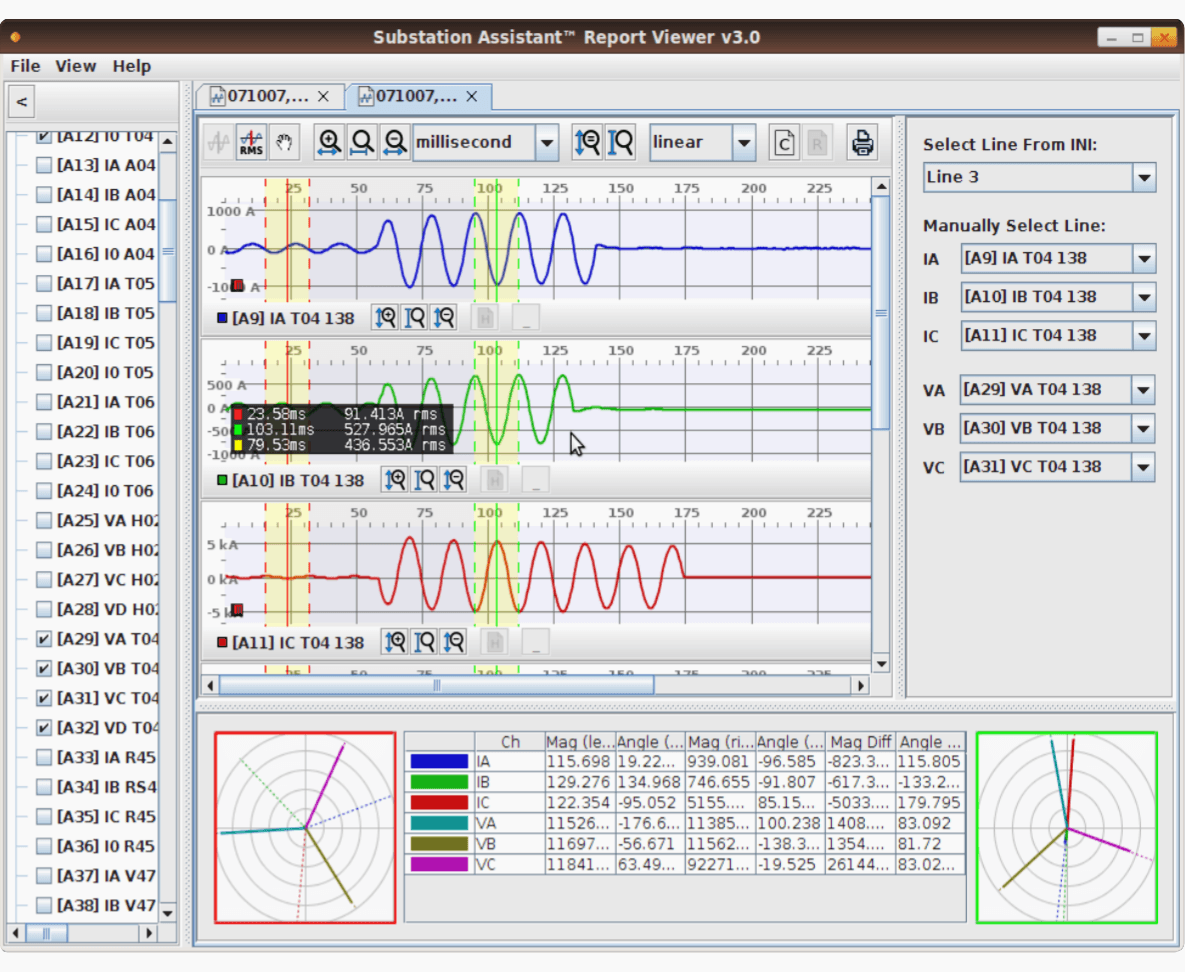Screen dimensions: 1185x972
Task: Collapse the channel panel with < button
Action: coord(22,101)
